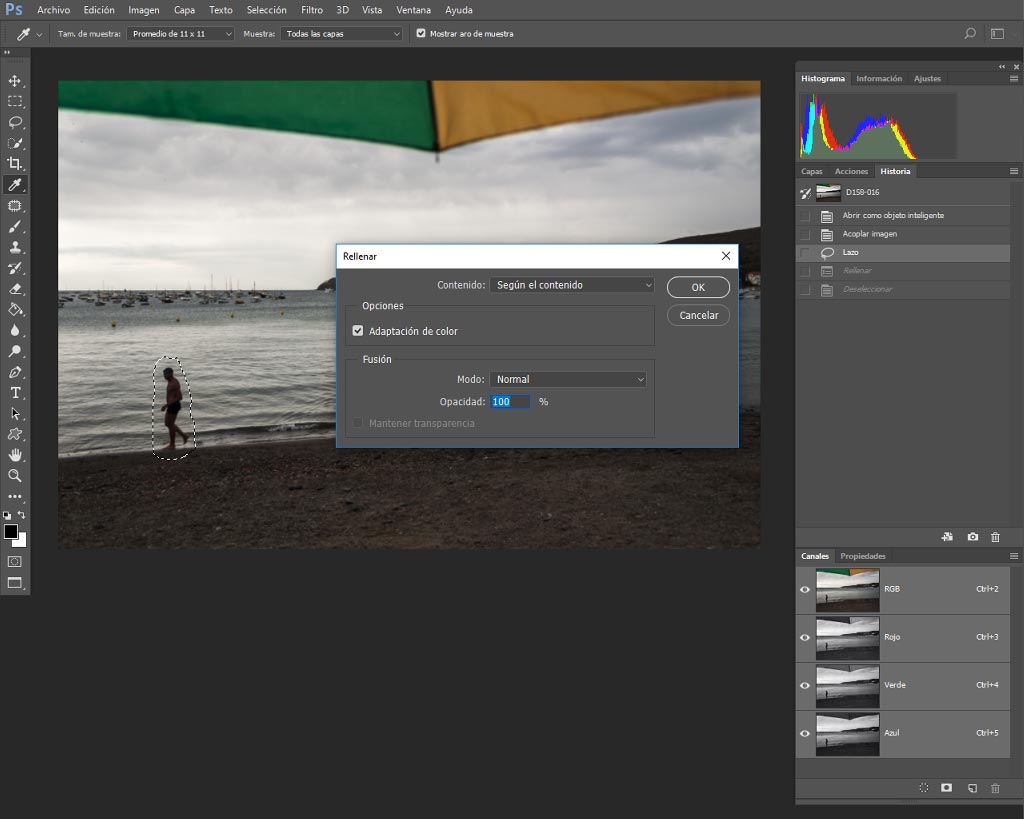The image size is (1024, 819).
Task: Select the Type tool
Action: (x=14, y=393)
